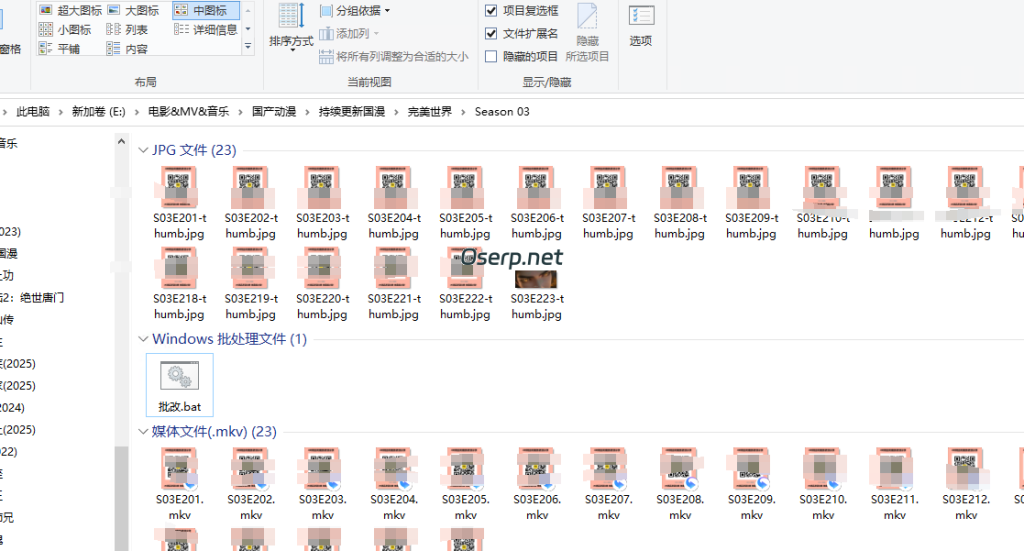Screen dimensions: 1024x551
Task: Select S03E212.mkv video file
Action: [966, 484]
